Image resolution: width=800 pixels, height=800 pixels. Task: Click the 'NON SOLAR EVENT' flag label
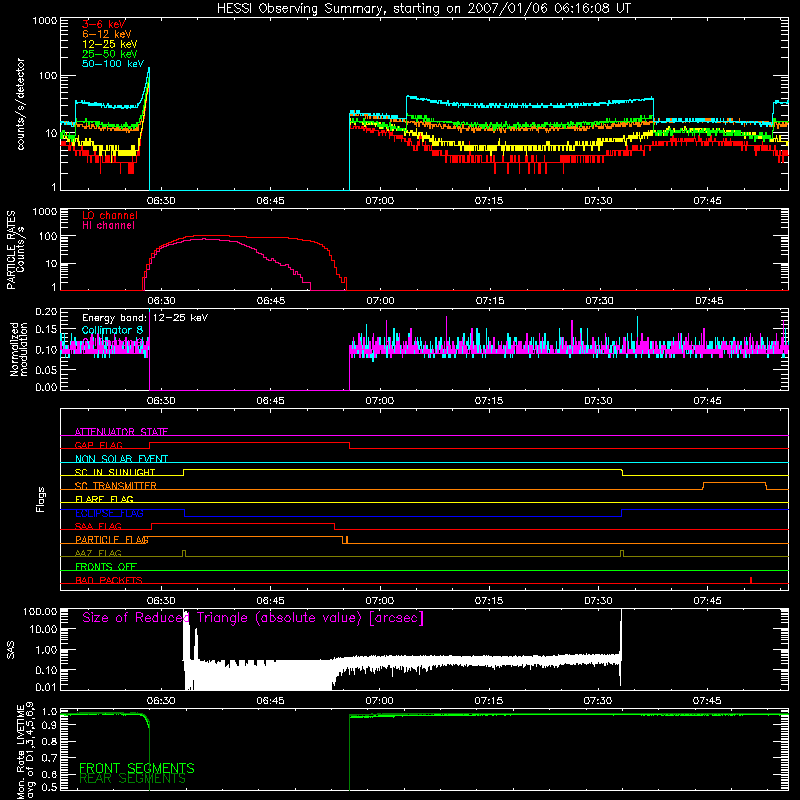pyautogui.click(x=121, y=459)
